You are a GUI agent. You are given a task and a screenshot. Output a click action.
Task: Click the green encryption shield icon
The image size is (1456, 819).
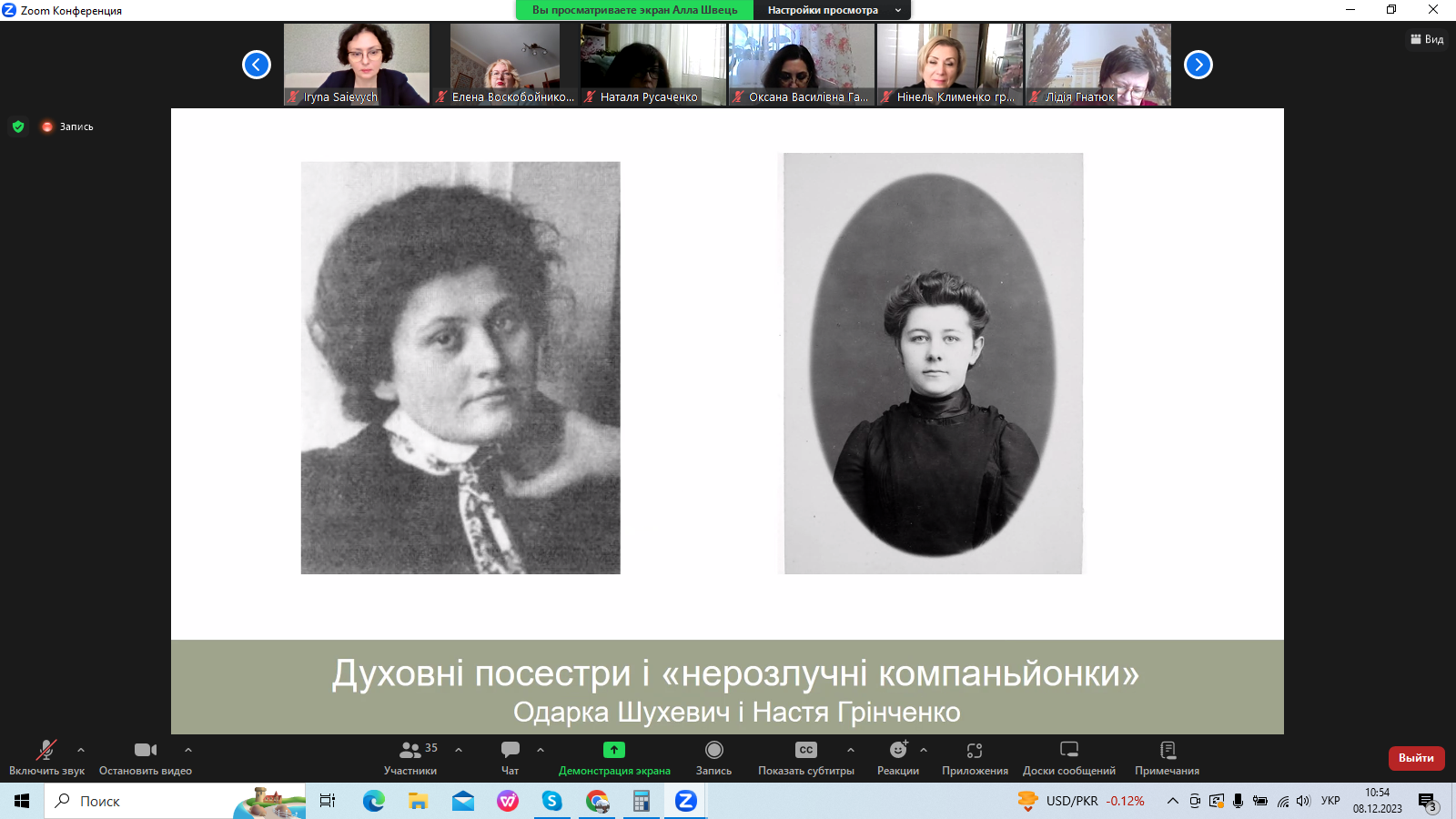click(18, 126)
